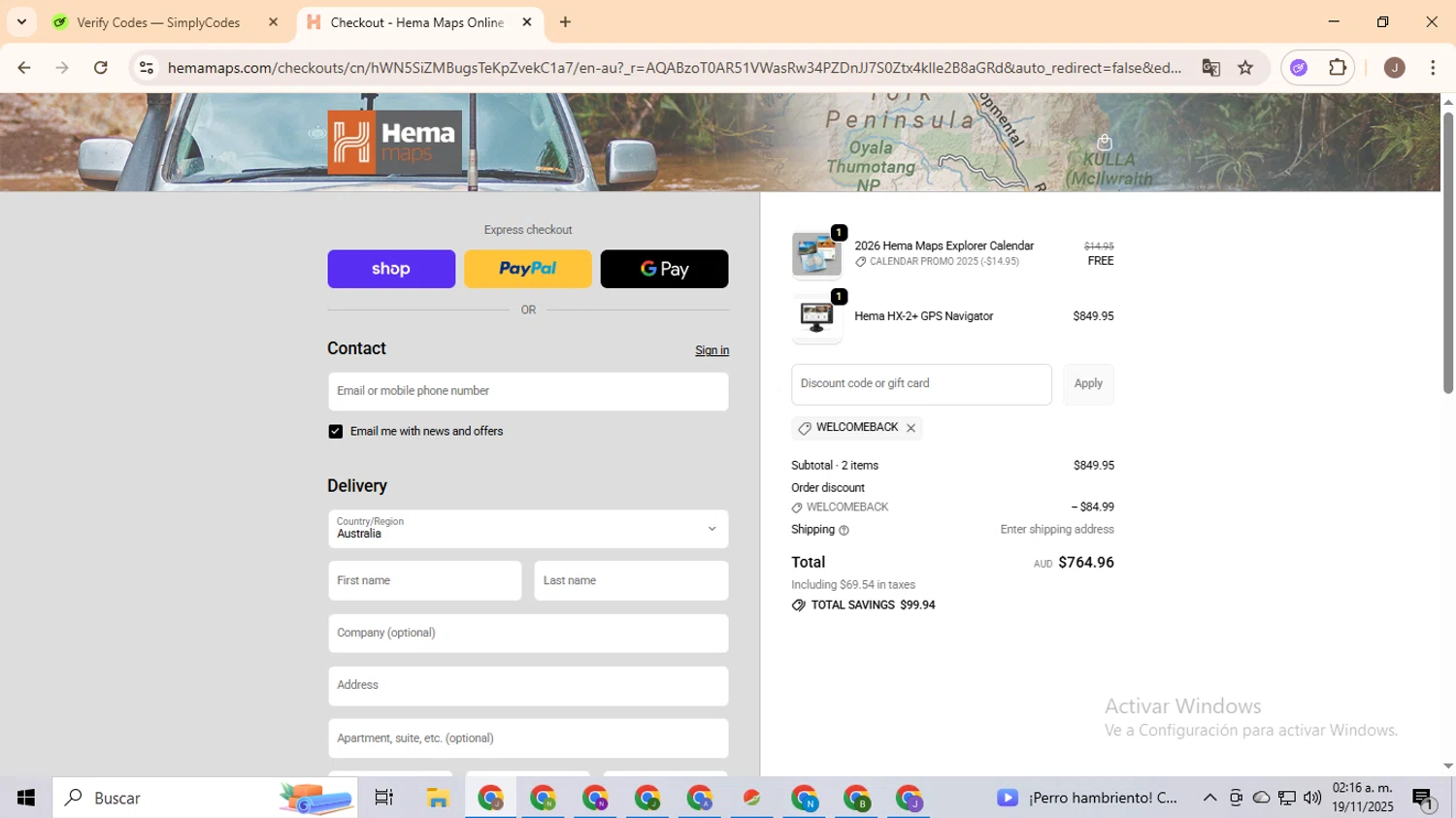Click the First name field
1456x818 pixels.
(x=425, y=580)
